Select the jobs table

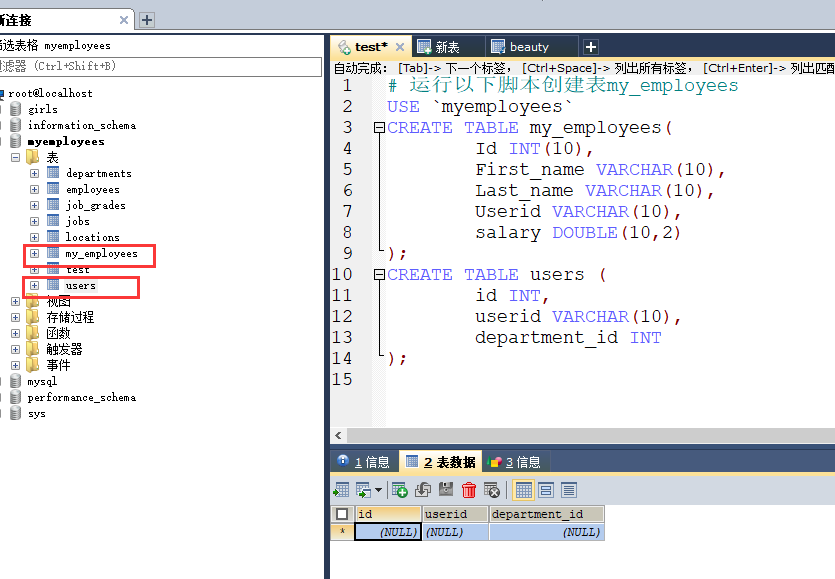tap(78, 222)
